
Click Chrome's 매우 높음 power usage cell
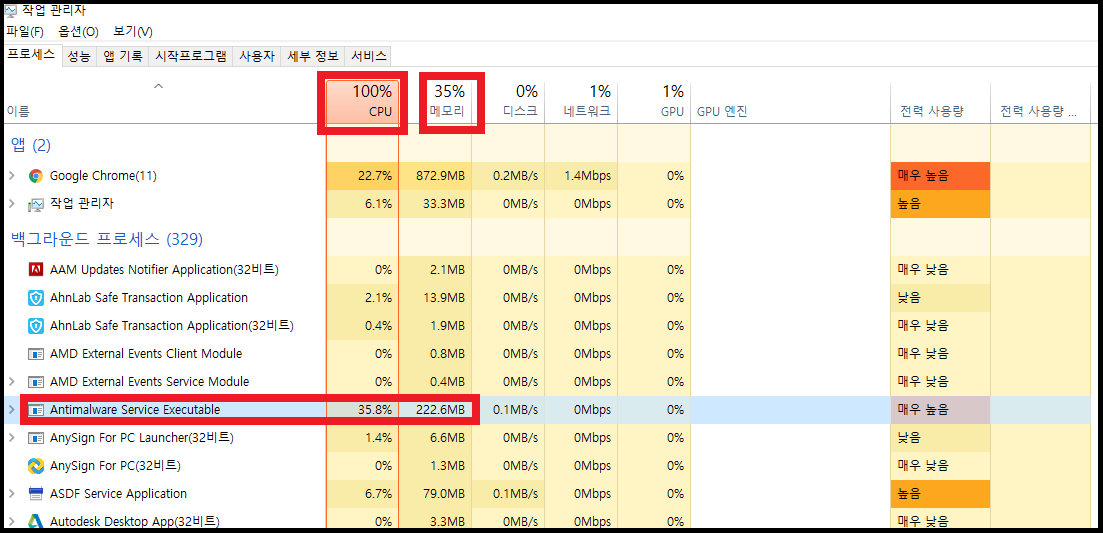[941, 176]
